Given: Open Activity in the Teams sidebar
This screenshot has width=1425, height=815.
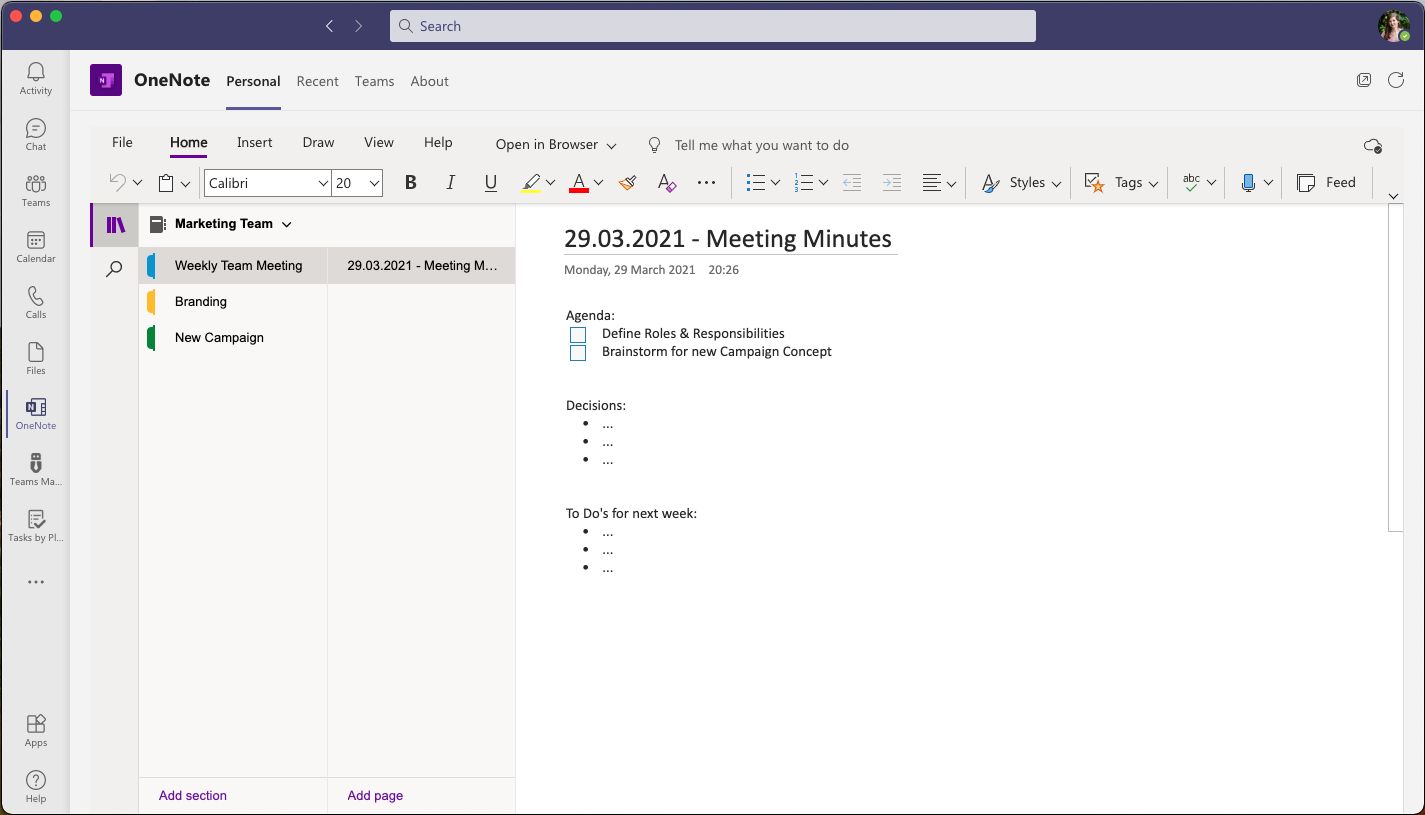Looking at the screenshot, I should 36,78.
